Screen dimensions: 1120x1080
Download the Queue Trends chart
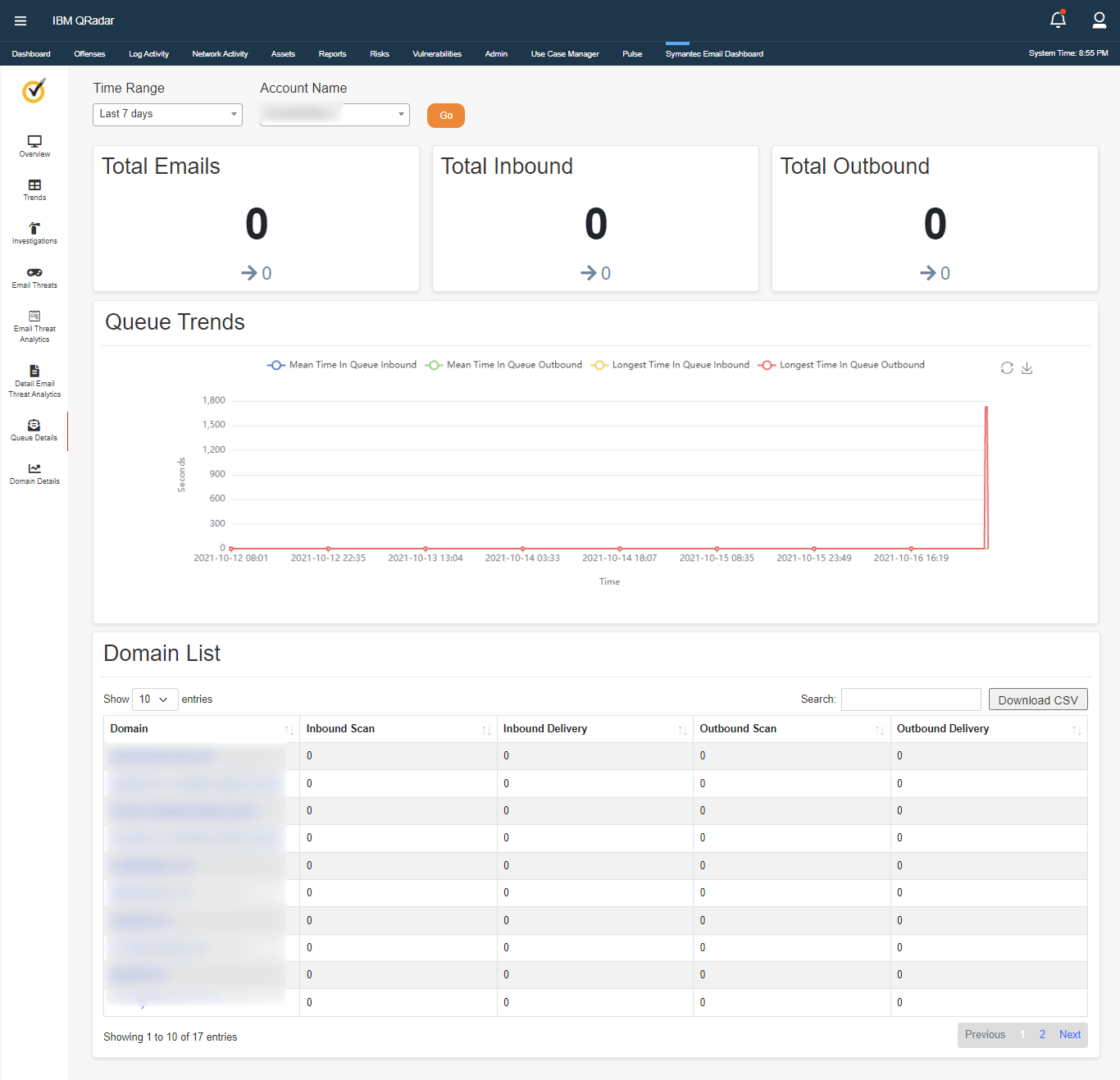[x=1027, y=368]
